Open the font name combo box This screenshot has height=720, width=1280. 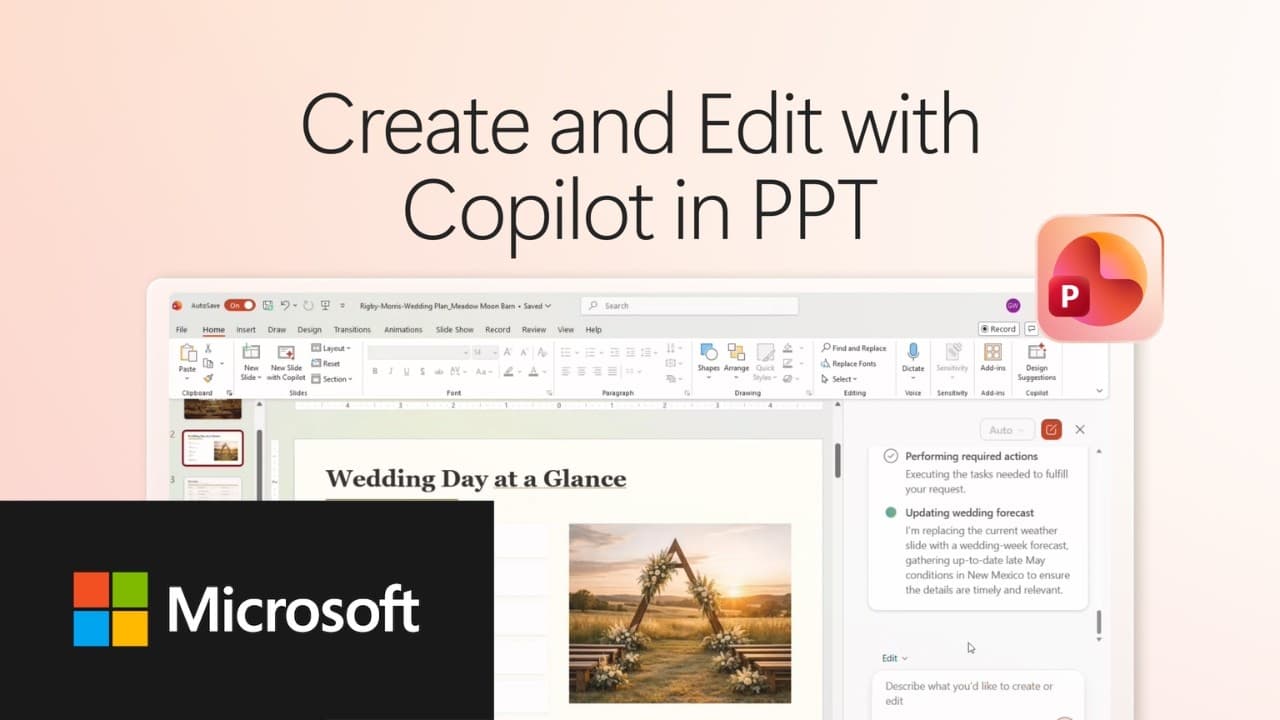click(x=418, y=352)
